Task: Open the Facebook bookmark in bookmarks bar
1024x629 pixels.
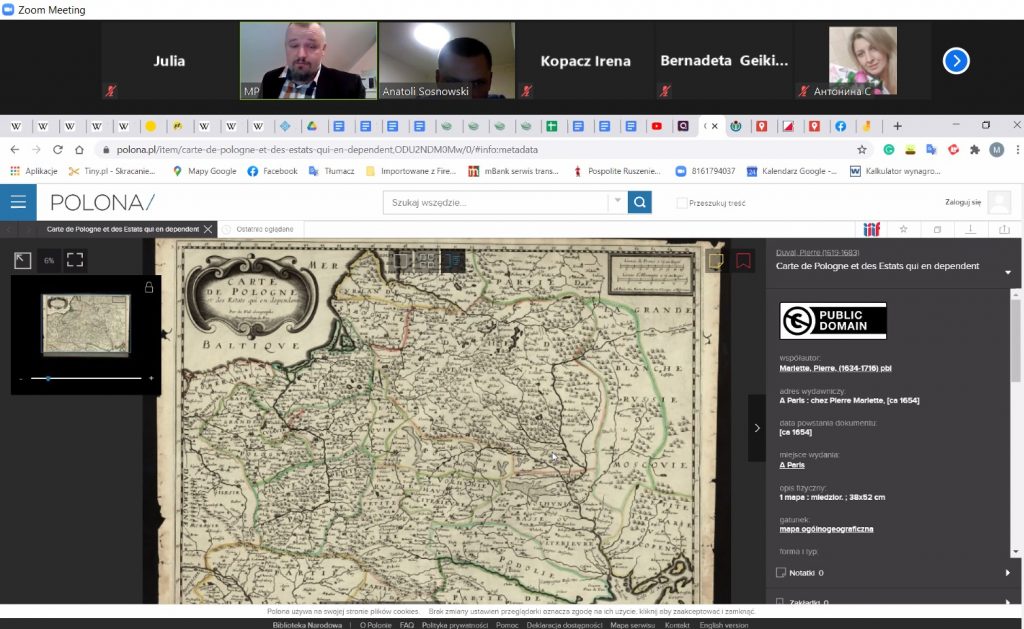Action: pyautogui.click(x=272, y=171)
